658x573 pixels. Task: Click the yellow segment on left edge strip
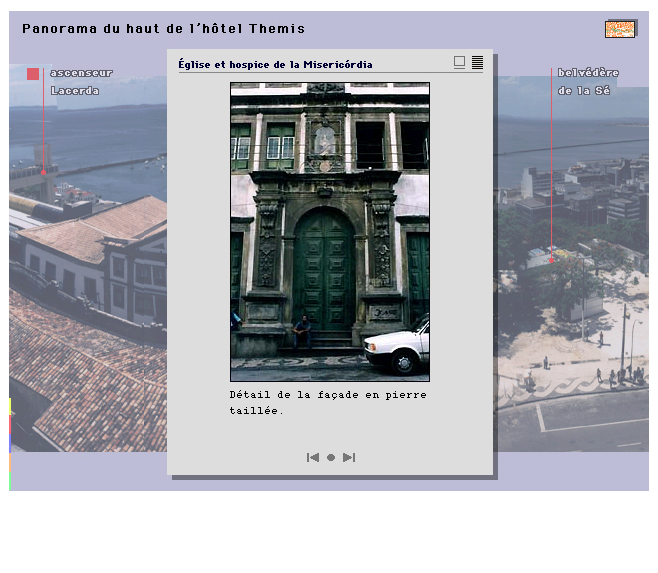pos(11,406)
